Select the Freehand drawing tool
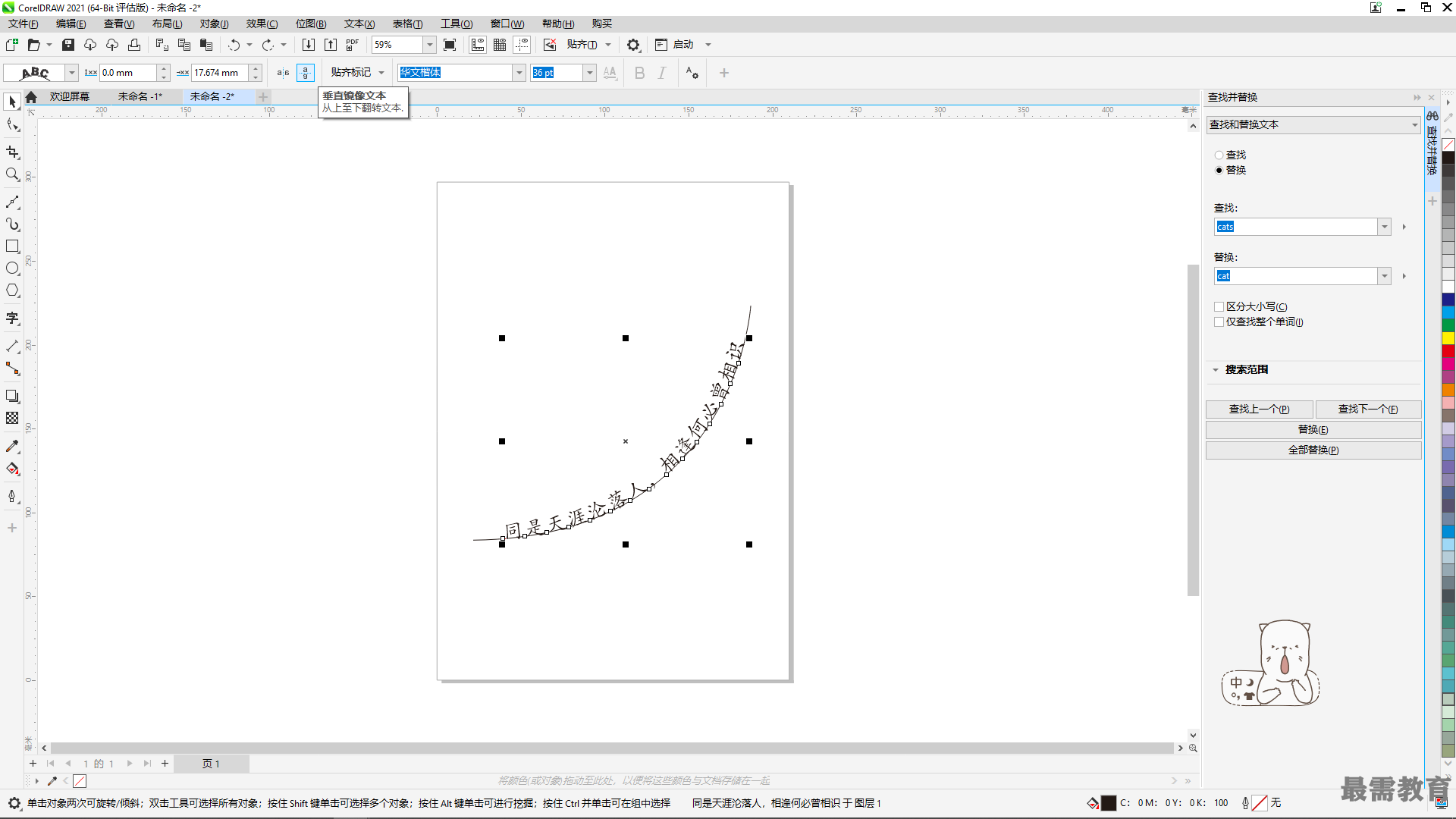The width and height of the screenshot is (1456, 819). coord(12,202)
